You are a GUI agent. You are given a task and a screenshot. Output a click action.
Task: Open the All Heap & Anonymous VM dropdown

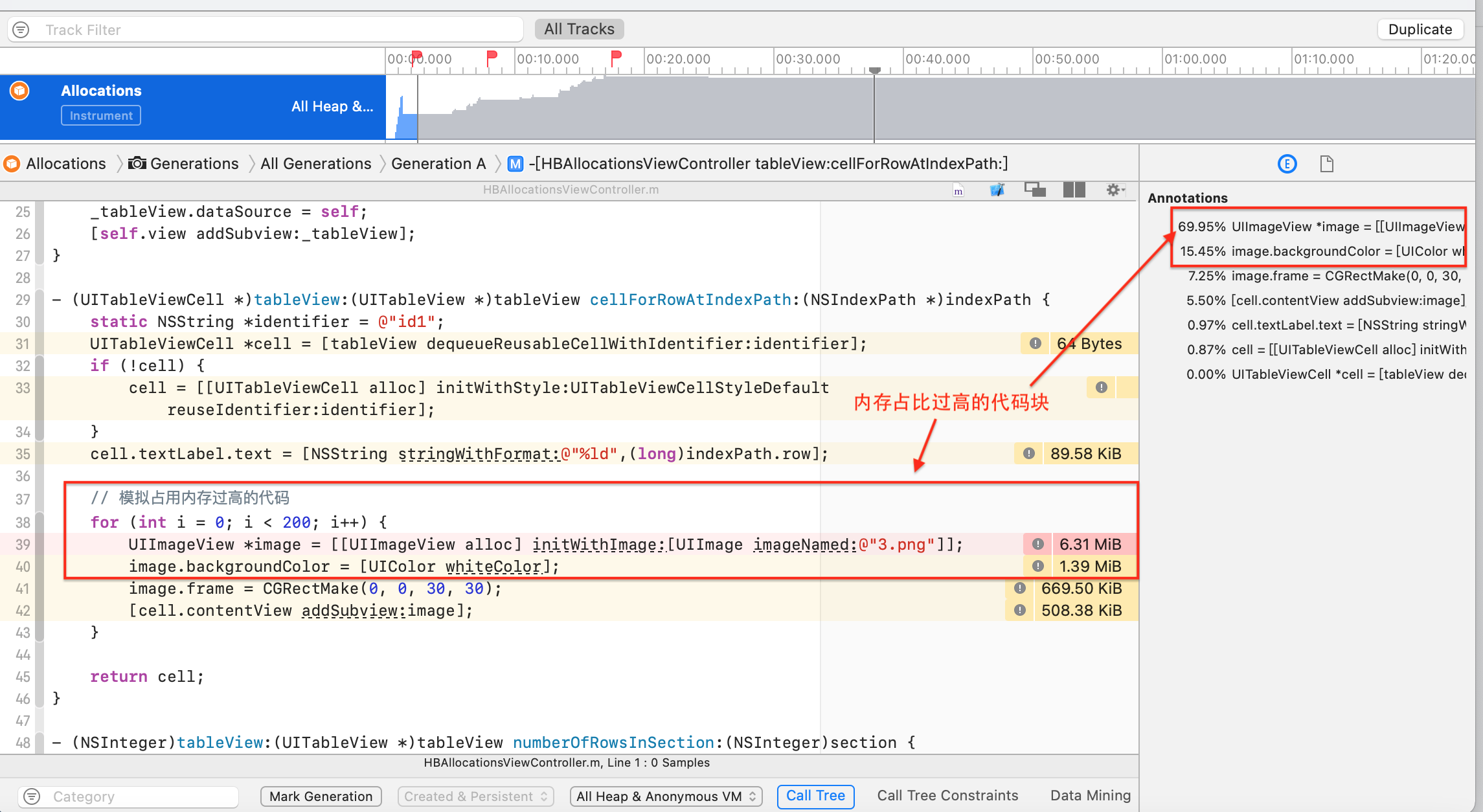pos(666,796)
